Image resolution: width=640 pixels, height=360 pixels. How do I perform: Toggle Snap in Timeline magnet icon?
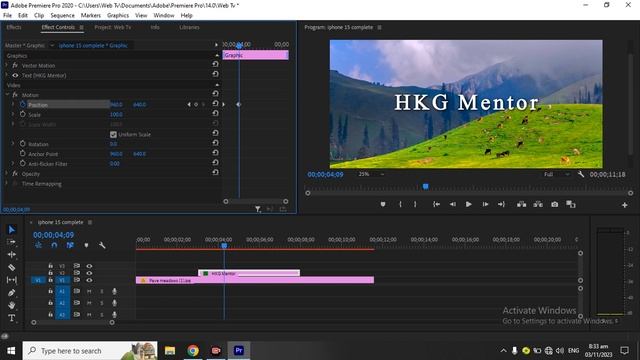tap(54, 245)
